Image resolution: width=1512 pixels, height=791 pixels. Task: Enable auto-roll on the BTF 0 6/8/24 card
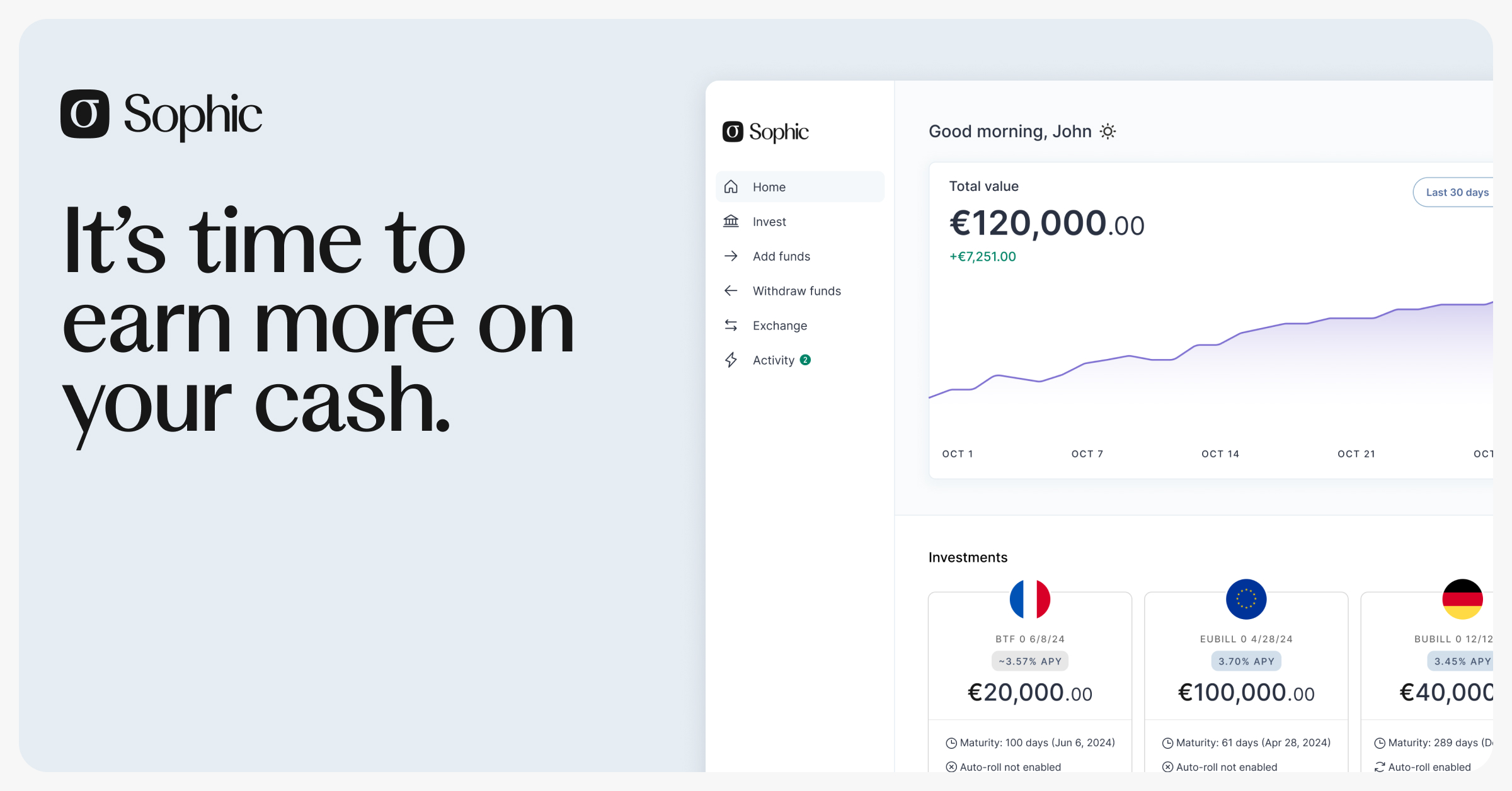point(1004,766)
